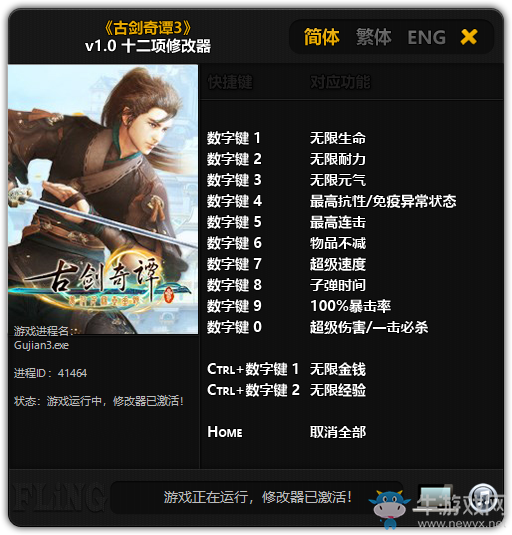Toggle 无限生命 cheat option
The image size is (512, 535).
pos(338,138)
